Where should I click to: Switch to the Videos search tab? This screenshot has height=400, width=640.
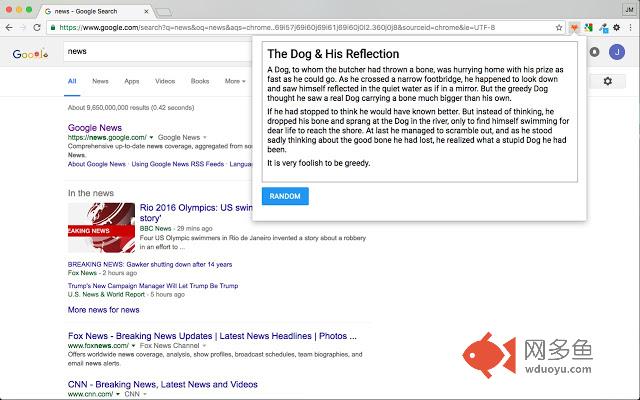click(x=165, y=81)
